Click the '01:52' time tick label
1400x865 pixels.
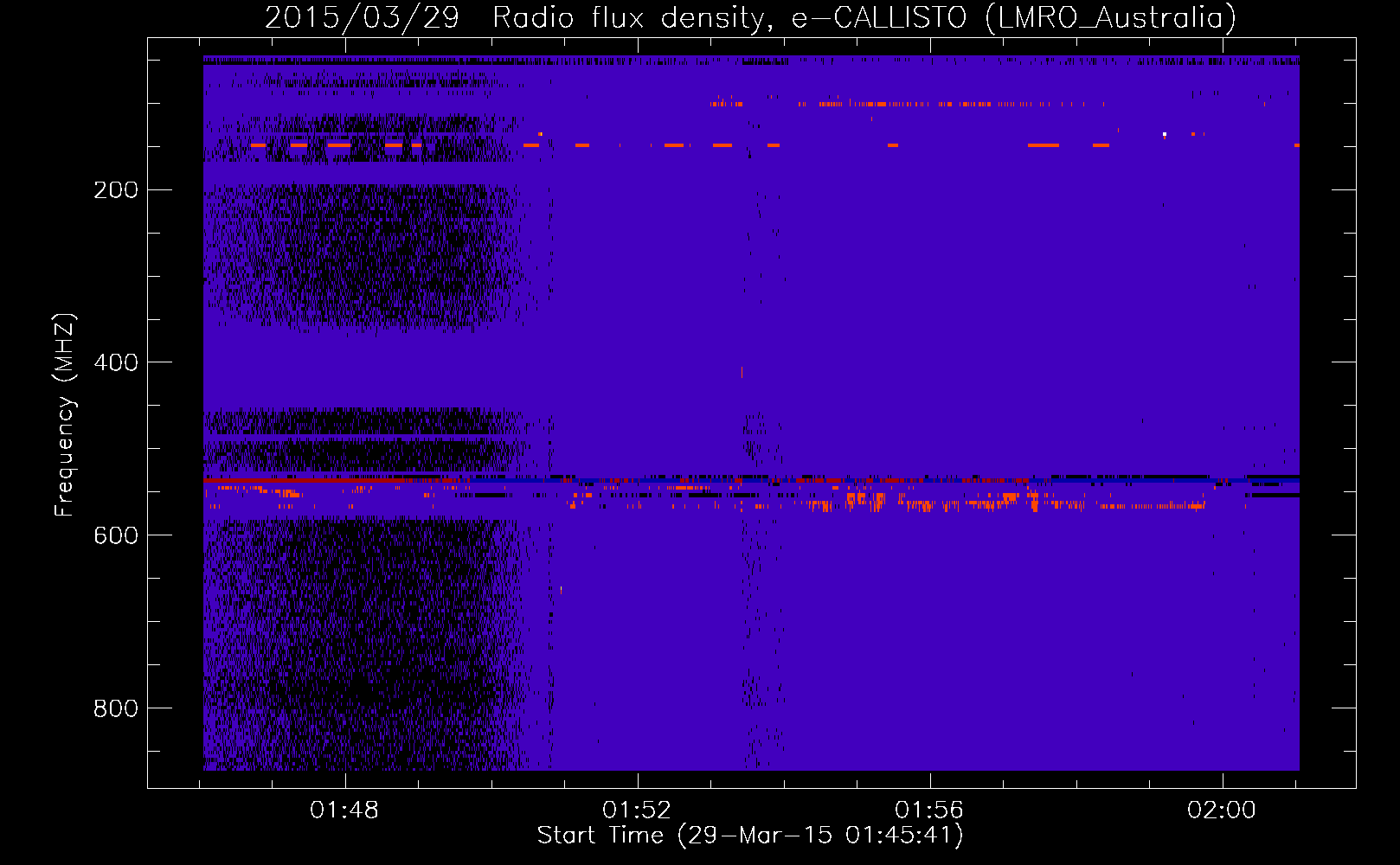click(x=637, y=811)
